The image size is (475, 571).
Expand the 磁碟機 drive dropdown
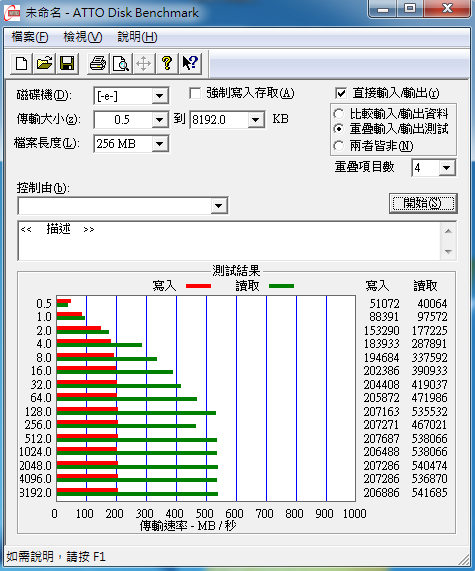point(160,96)
